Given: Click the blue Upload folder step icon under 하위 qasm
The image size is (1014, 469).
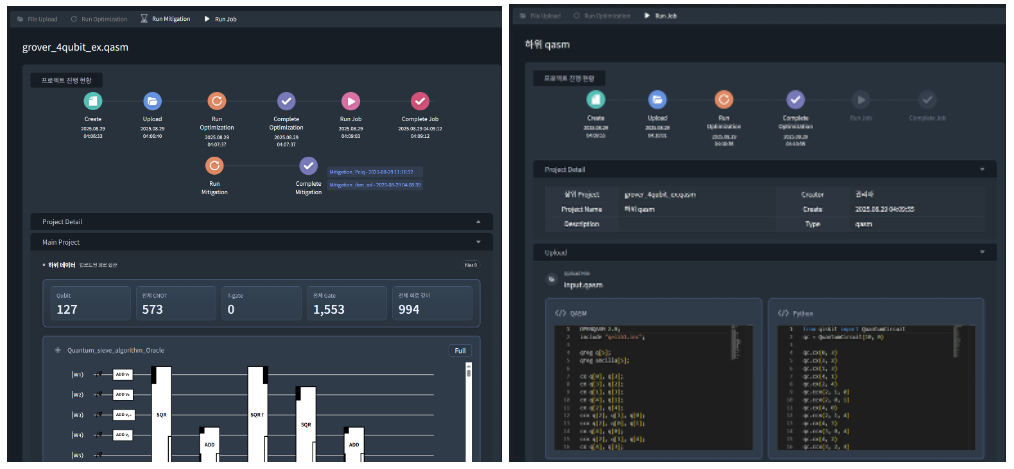Looking at the screenshot, I should (657, 99).
